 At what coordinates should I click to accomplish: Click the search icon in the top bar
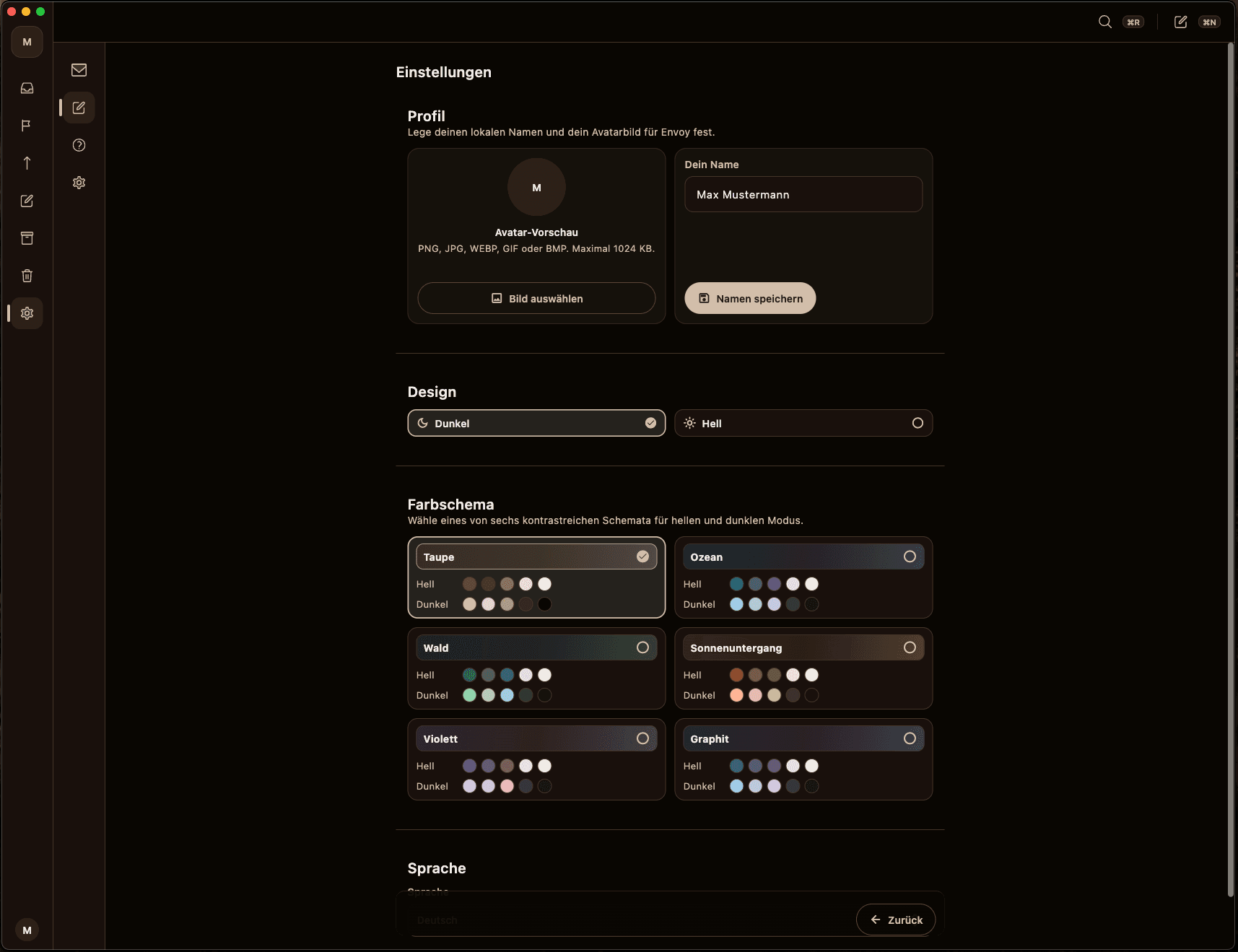coord(1104,22)
